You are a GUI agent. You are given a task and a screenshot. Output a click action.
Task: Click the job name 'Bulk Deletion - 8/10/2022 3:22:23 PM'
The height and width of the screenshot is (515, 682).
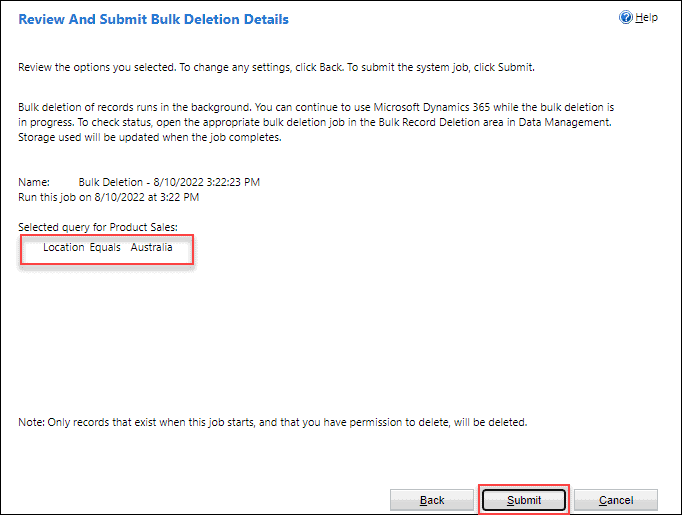(169, 182)
